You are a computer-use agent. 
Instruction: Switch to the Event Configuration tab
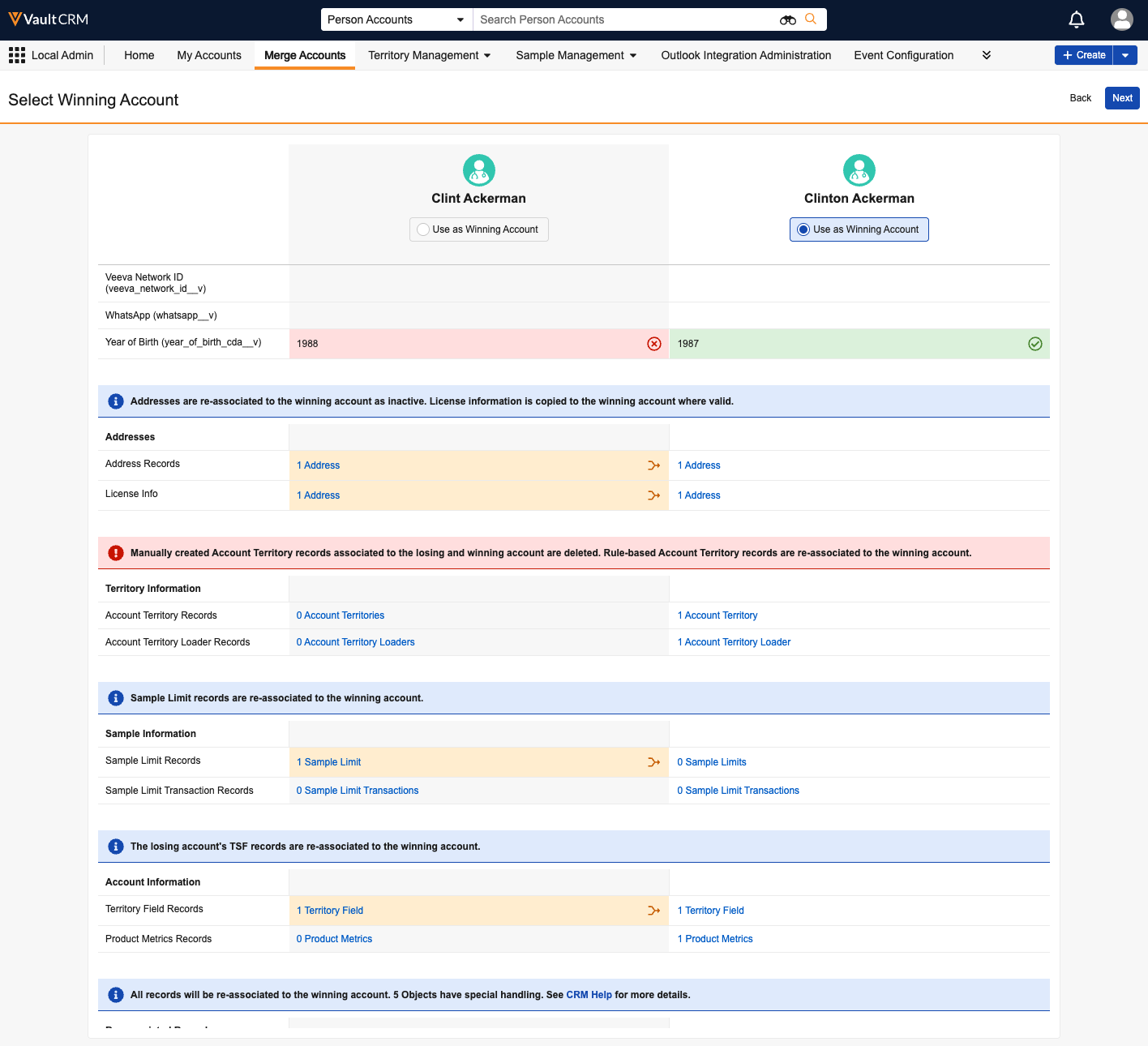[903, 55]
